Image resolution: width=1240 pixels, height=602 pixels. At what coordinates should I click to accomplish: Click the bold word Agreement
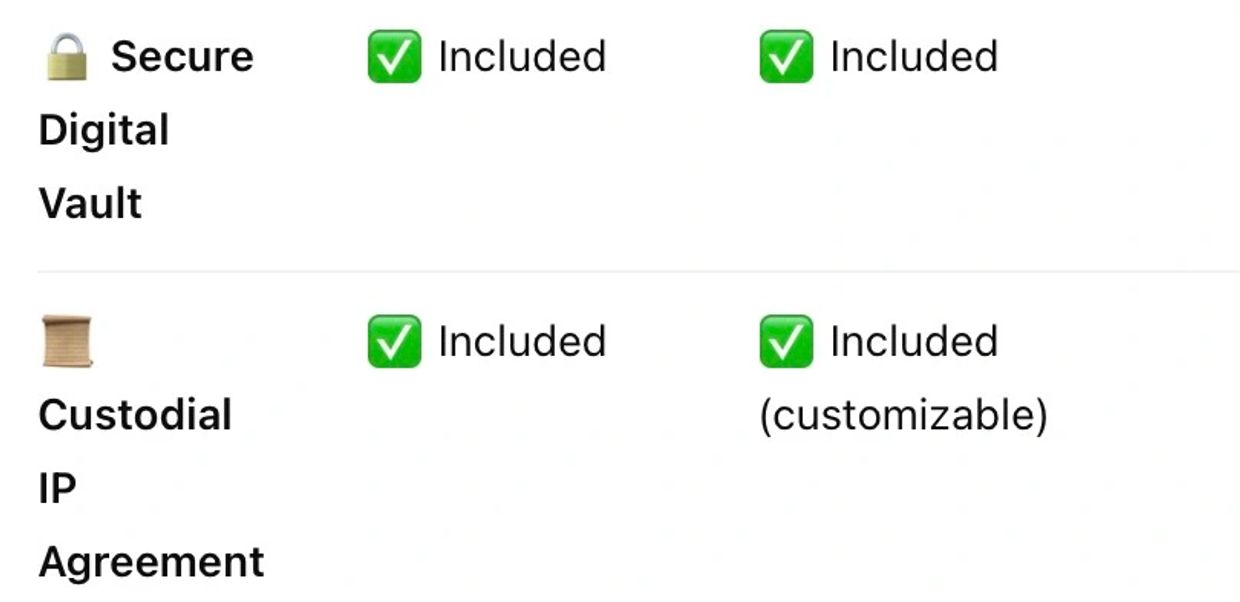[x=152, y=563]
